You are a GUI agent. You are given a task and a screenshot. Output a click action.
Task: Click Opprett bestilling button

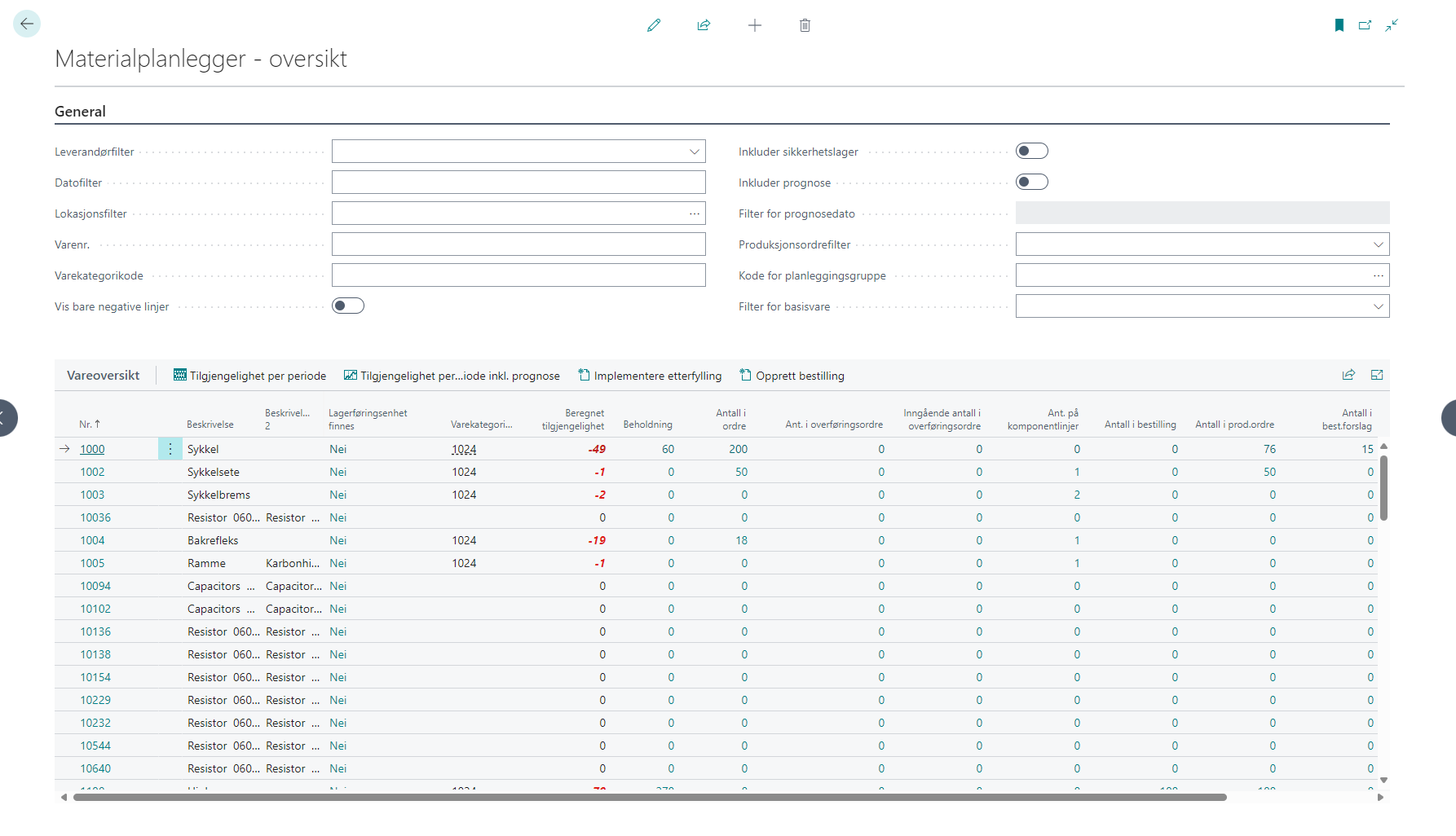point(792,376)
